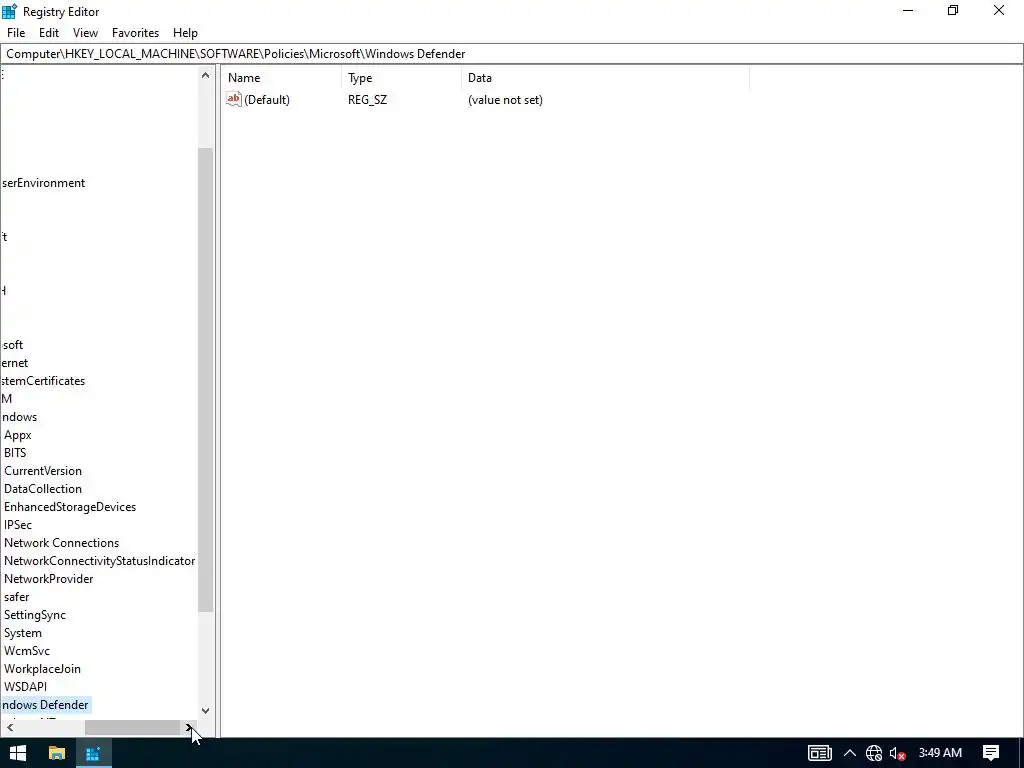Show hidden system tray icons
The width and height of the screenshot is (1024, 768).
point(850,753)
